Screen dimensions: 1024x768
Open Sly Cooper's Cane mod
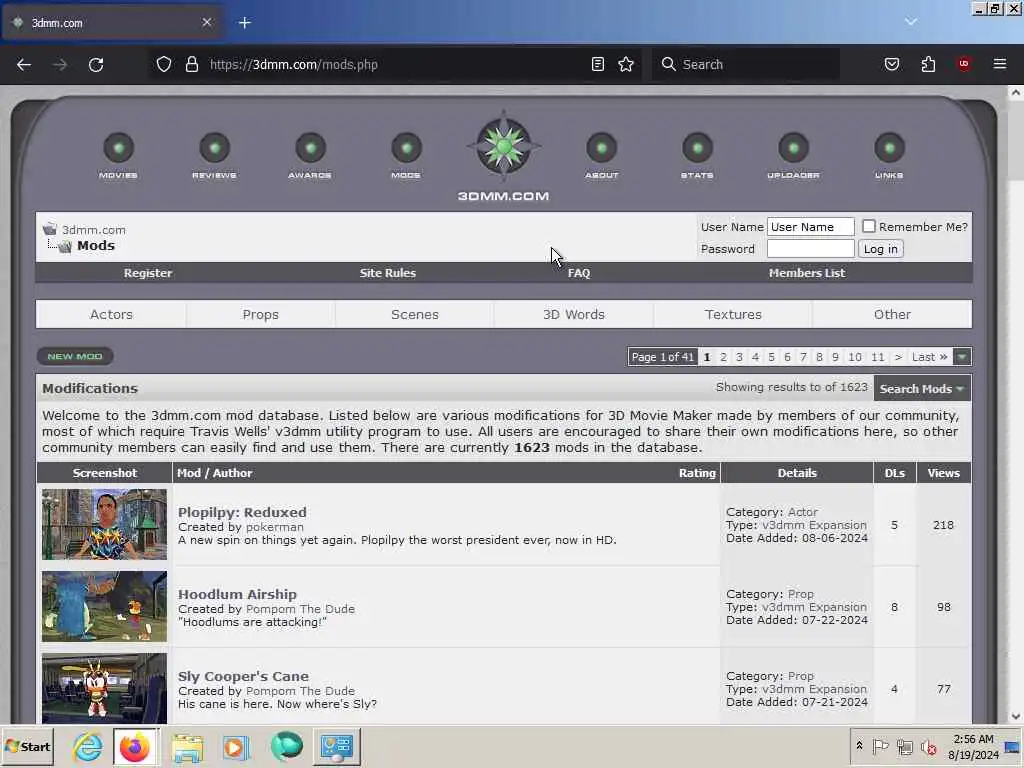pos(243,677)
